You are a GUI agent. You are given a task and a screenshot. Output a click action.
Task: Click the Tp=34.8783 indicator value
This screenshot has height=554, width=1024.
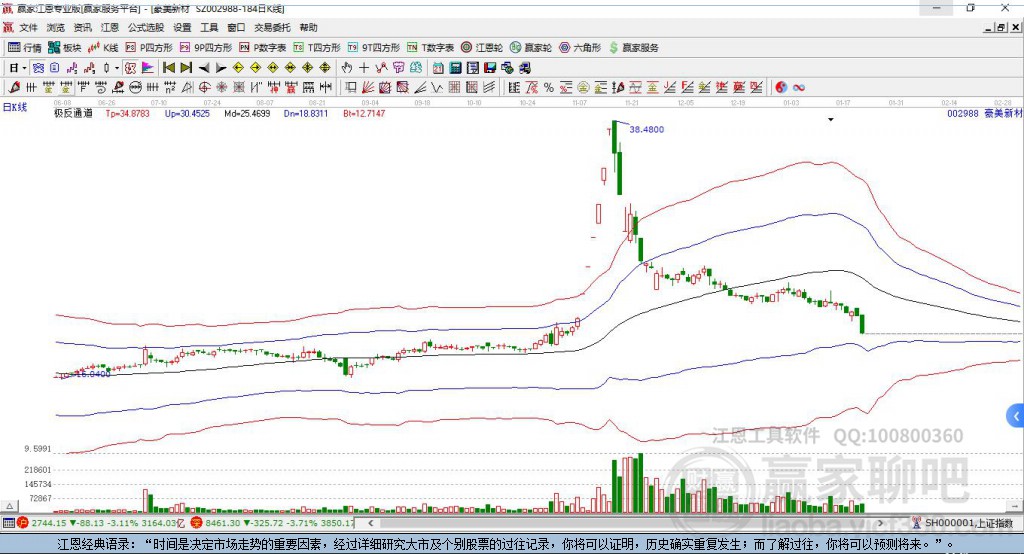[127, 113]
